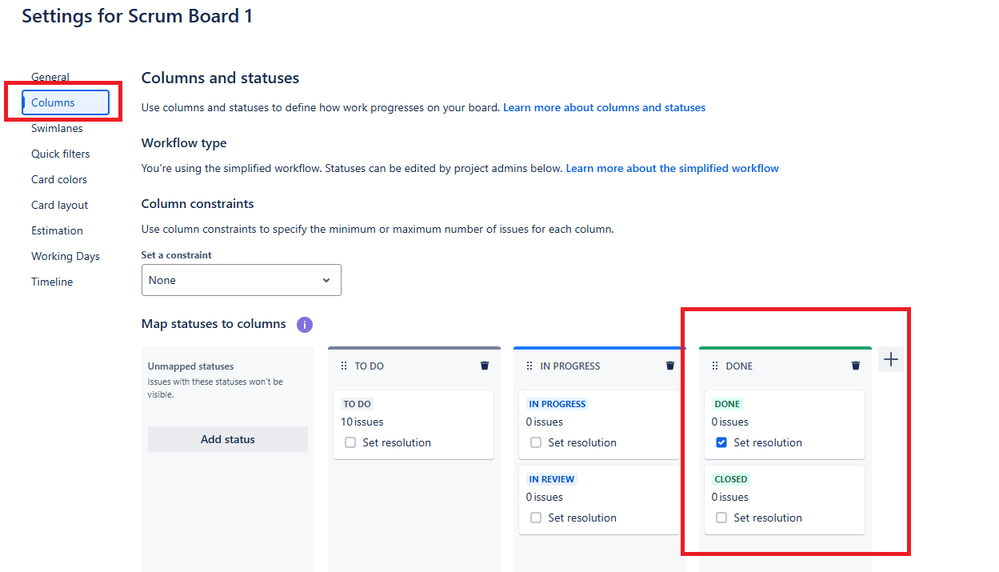The image size is (999, 572).
Task: Select Columns in settings sidebar
Action: 66,103
